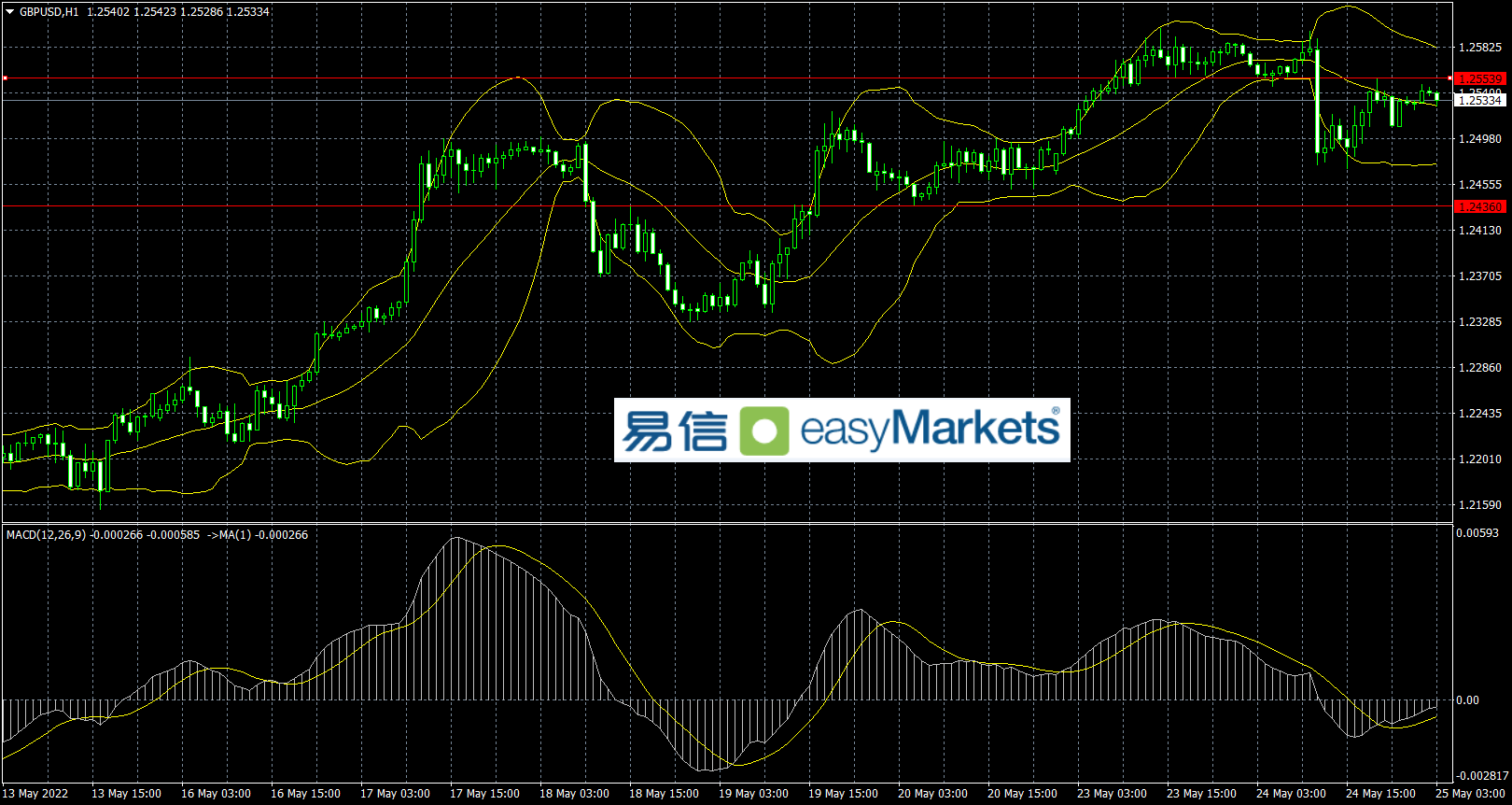Click the MACD(12,26,9) indicator label
Image resolution: width=1512 pixels, height=805 pixels.
(47, 535)
